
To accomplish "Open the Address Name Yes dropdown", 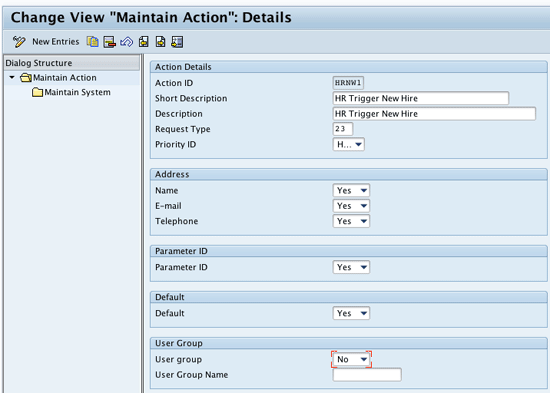I will pyautogui.click(x=351, y=191).
